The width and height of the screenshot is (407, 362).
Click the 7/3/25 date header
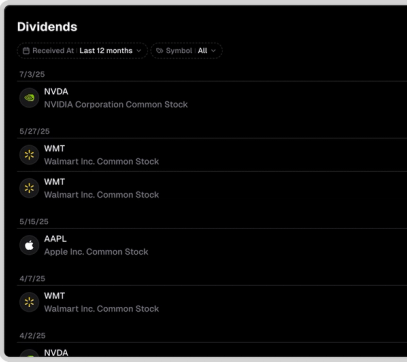pos(32,74)
